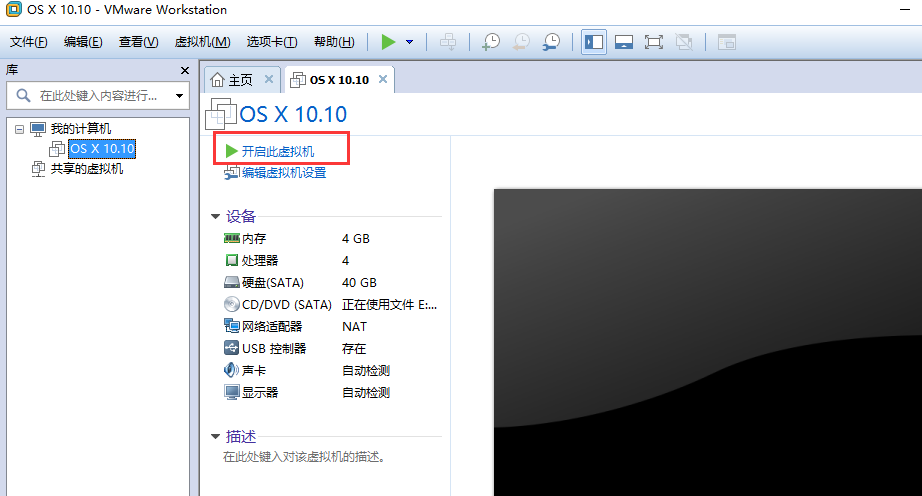Click 正在使用文件 E:... value
This screenshot has height=496, width=922.
tap(389, 304)
